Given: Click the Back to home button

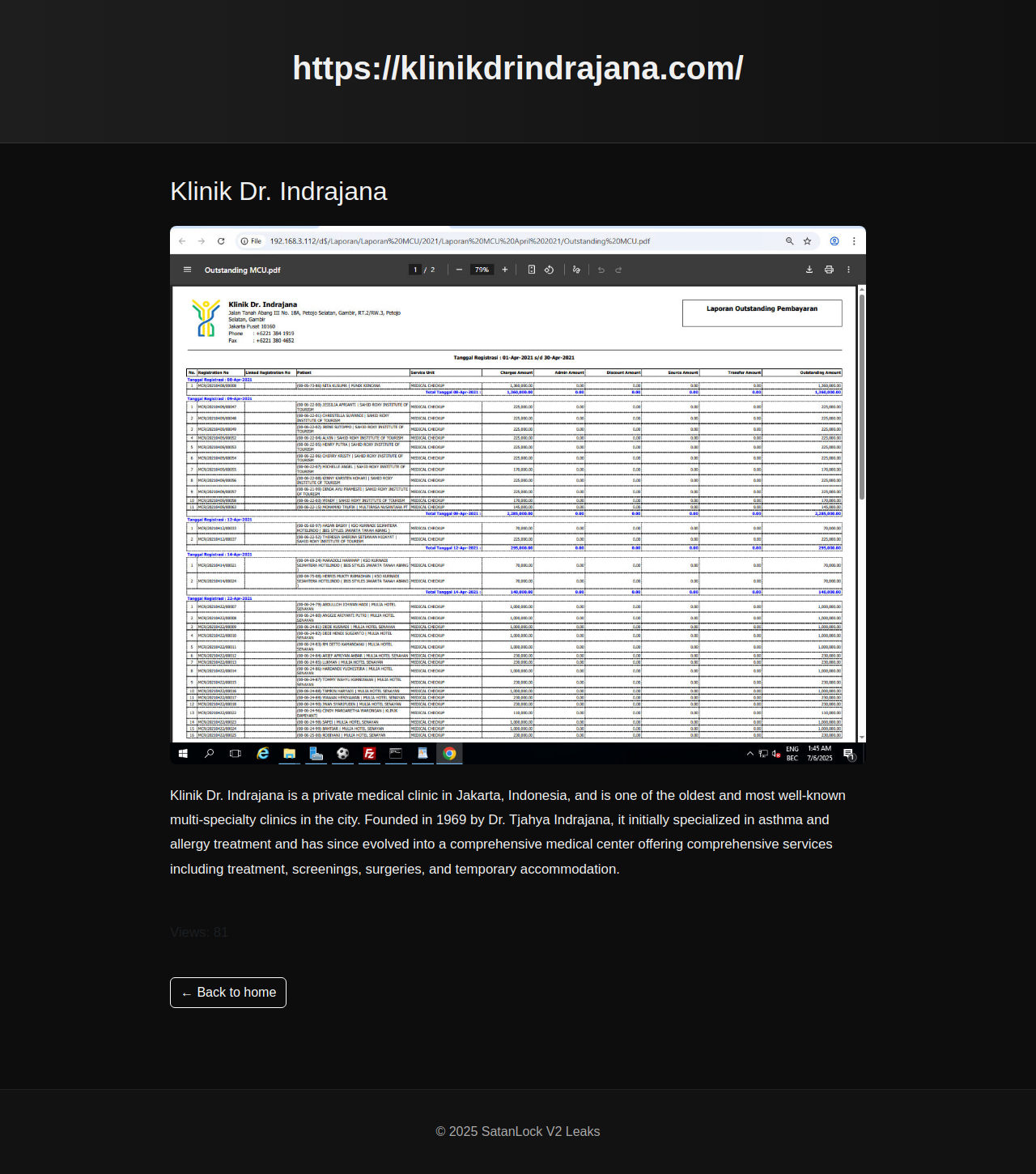Looking at the screenshot, I should coord(228,993).
